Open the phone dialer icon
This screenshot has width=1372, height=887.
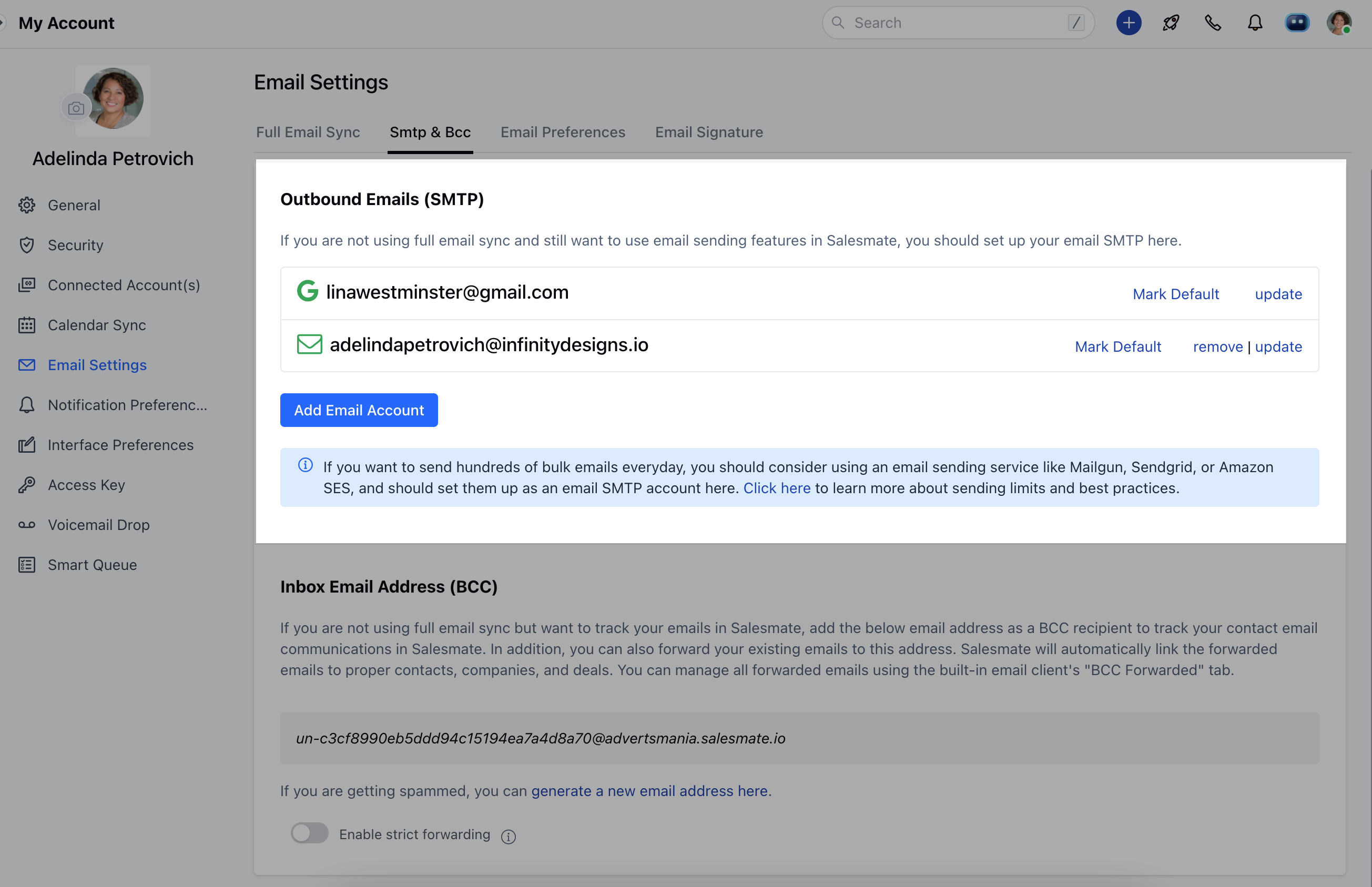1213,23
